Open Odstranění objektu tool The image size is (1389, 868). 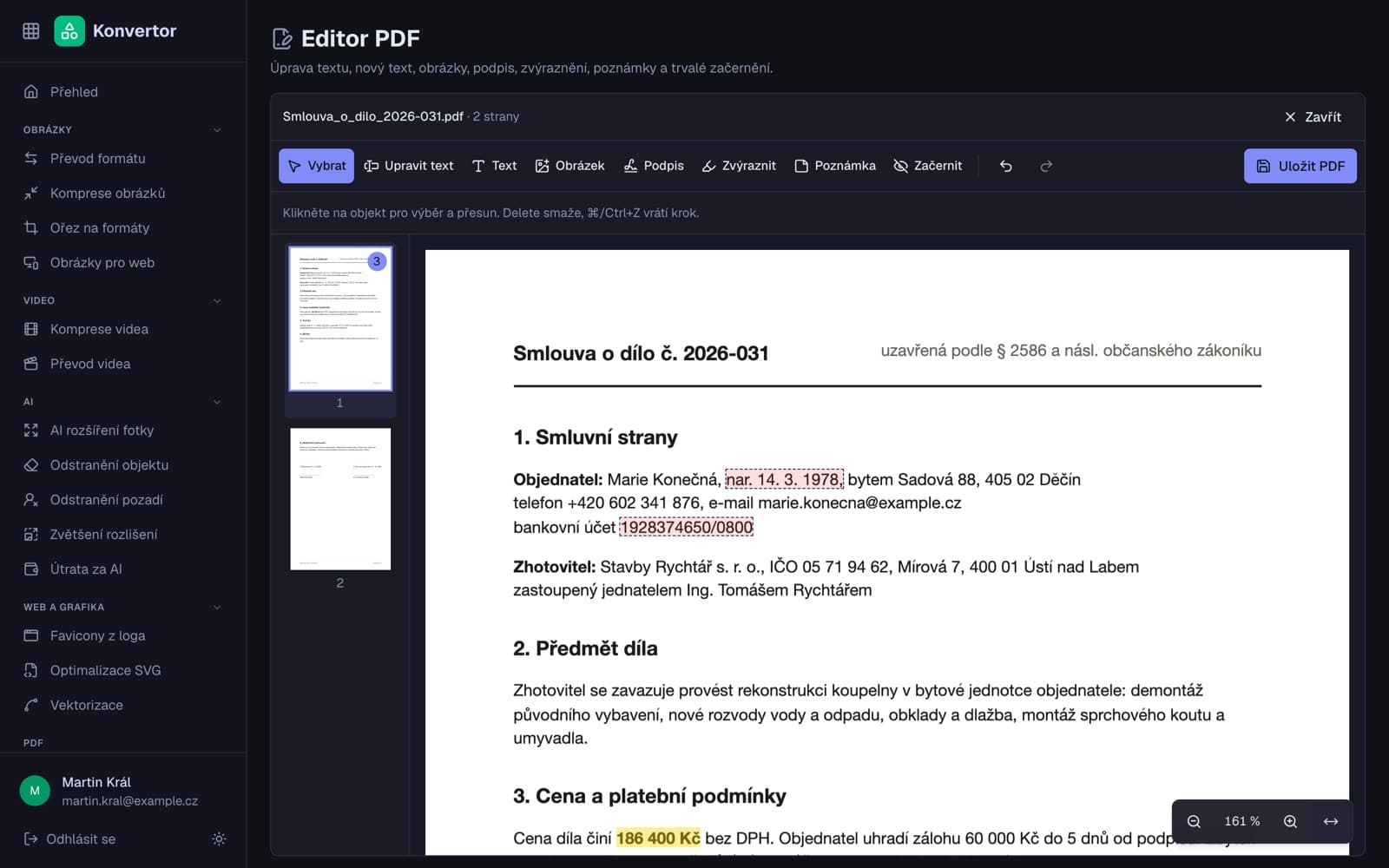pyautogui.click(x=123, y=465)
